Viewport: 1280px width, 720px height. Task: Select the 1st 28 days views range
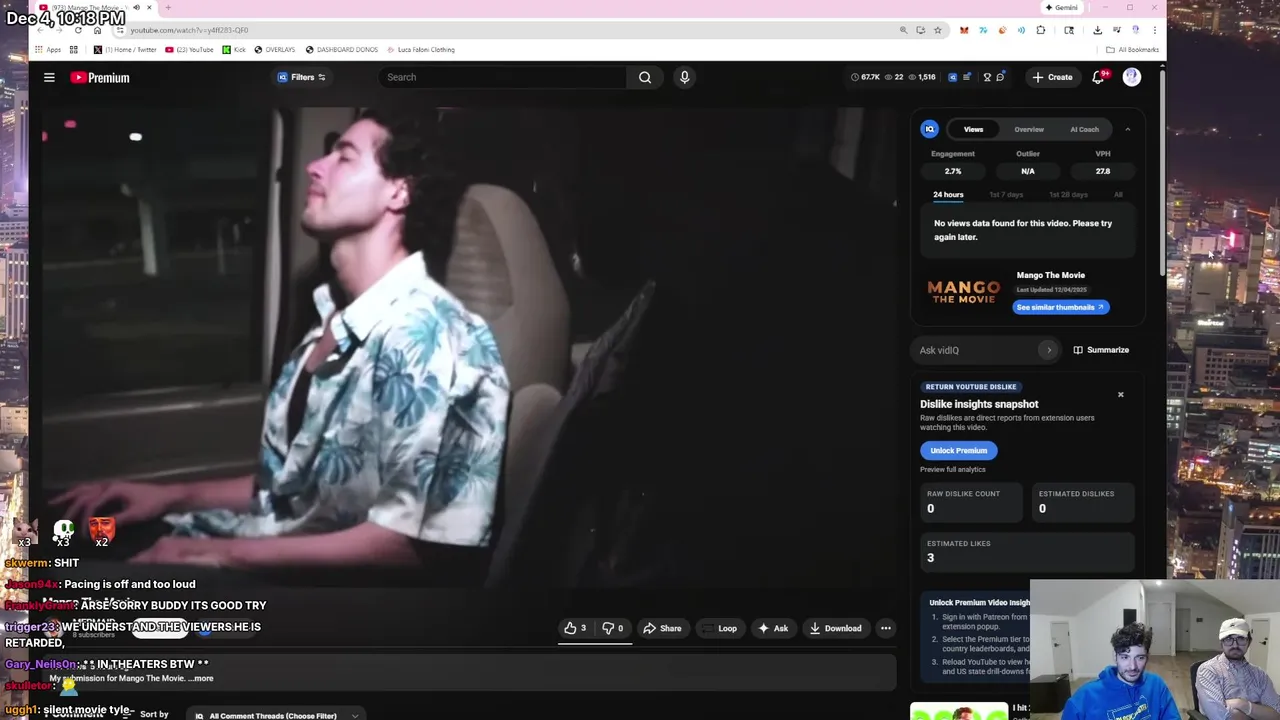(x=1068, y=194)
